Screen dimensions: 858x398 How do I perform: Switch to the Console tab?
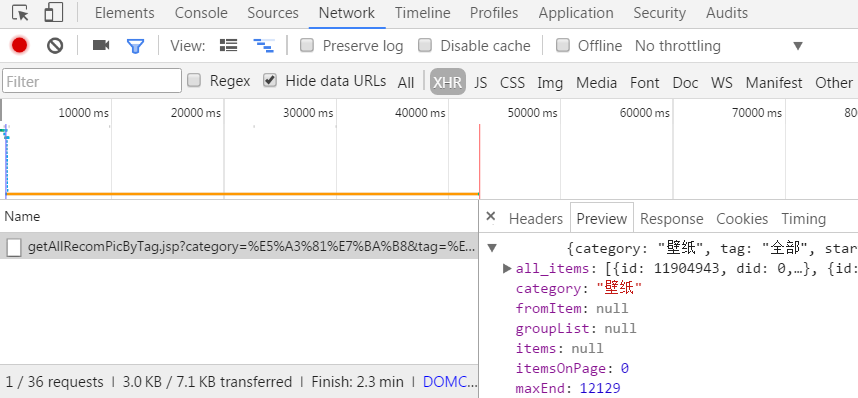coord(201,13)
